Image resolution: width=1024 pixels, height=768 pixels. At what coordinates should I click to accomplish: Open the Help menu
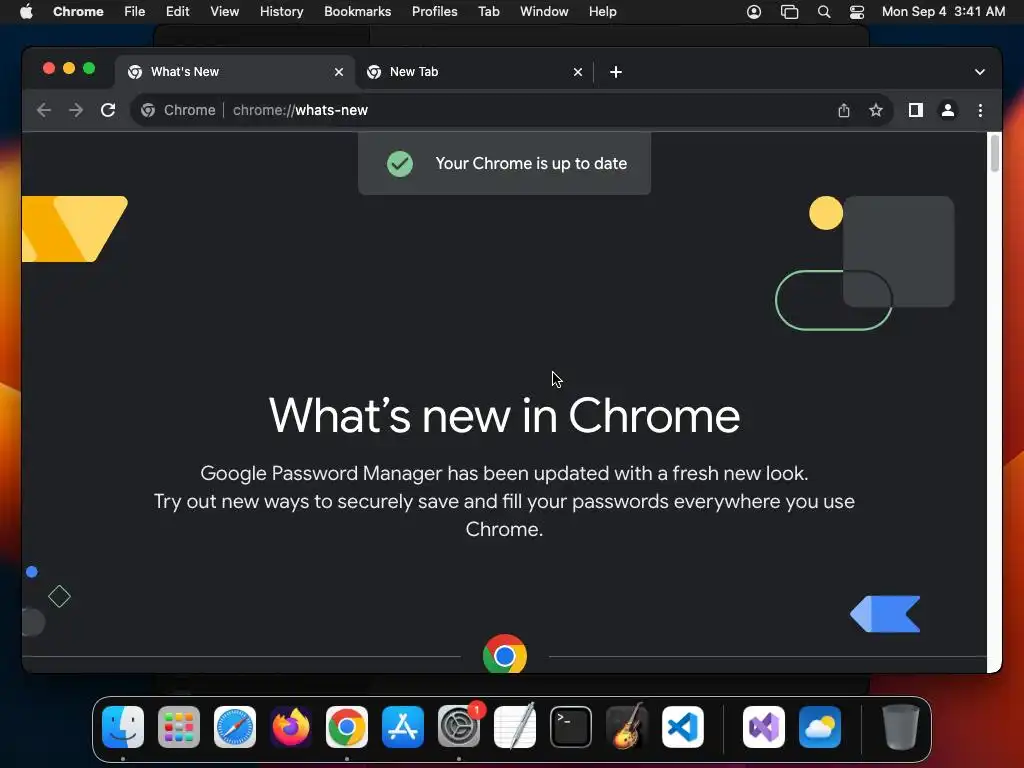603,12
